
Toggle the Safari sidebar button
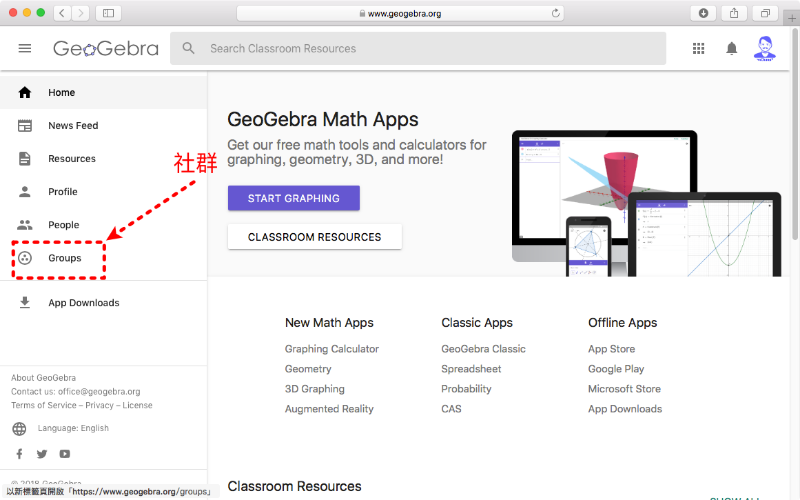pos(109,13)
